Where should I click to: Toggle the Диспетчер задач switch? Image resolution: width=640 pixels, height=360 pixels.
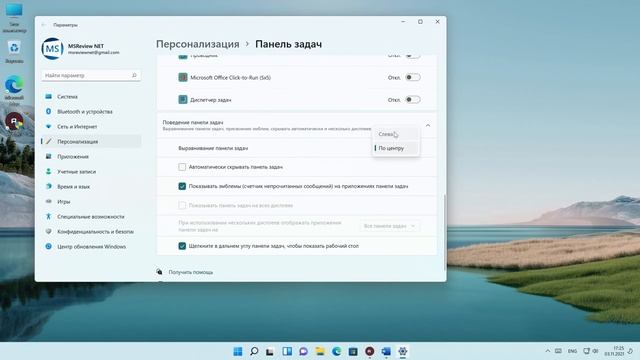coord(413,99)
